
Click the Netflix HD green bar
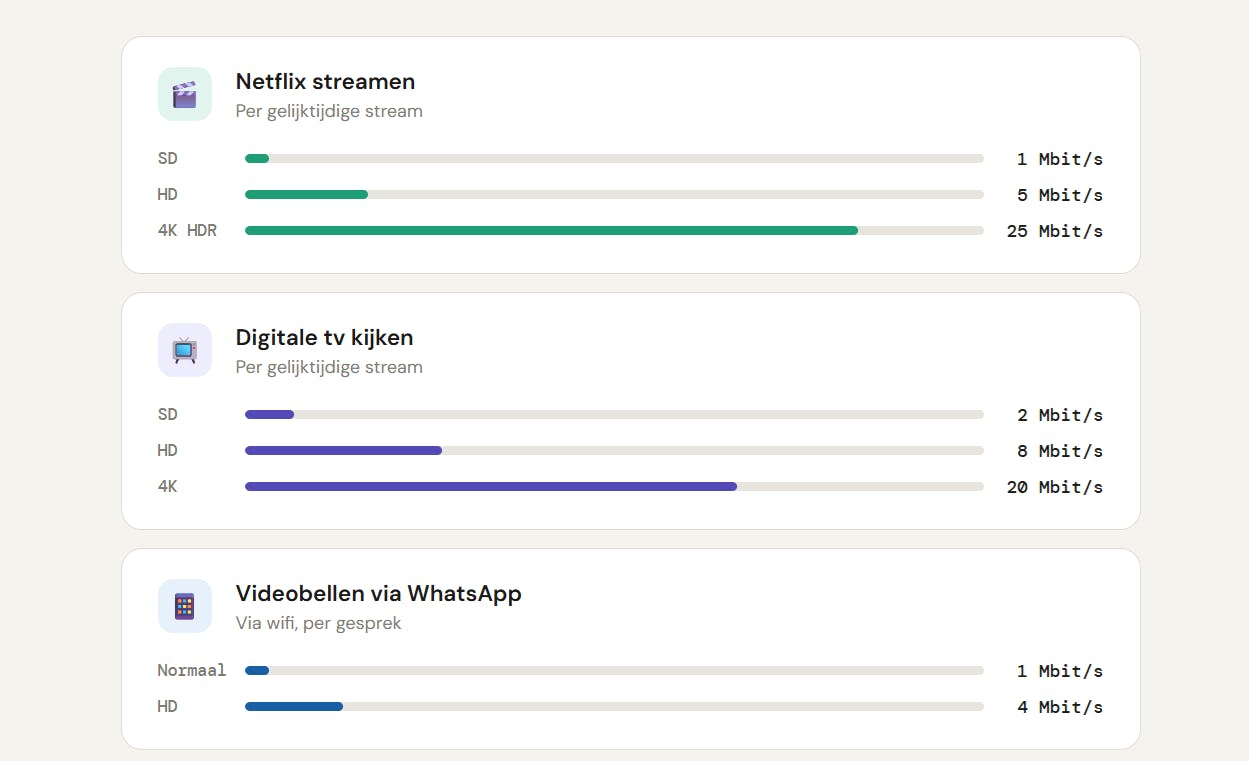(306, 195)
